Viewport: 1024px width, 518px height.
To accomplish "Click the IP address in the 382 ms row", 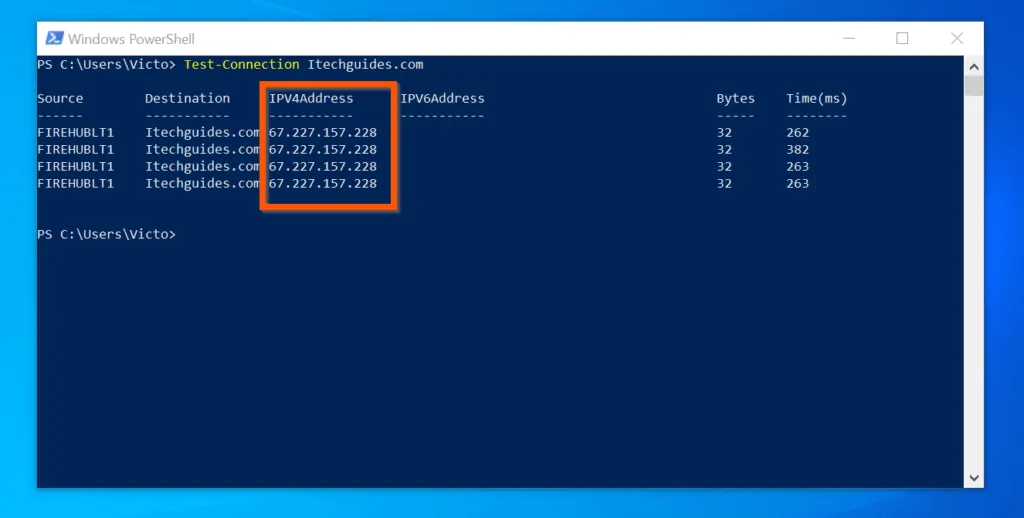I will tap(323, 149).
